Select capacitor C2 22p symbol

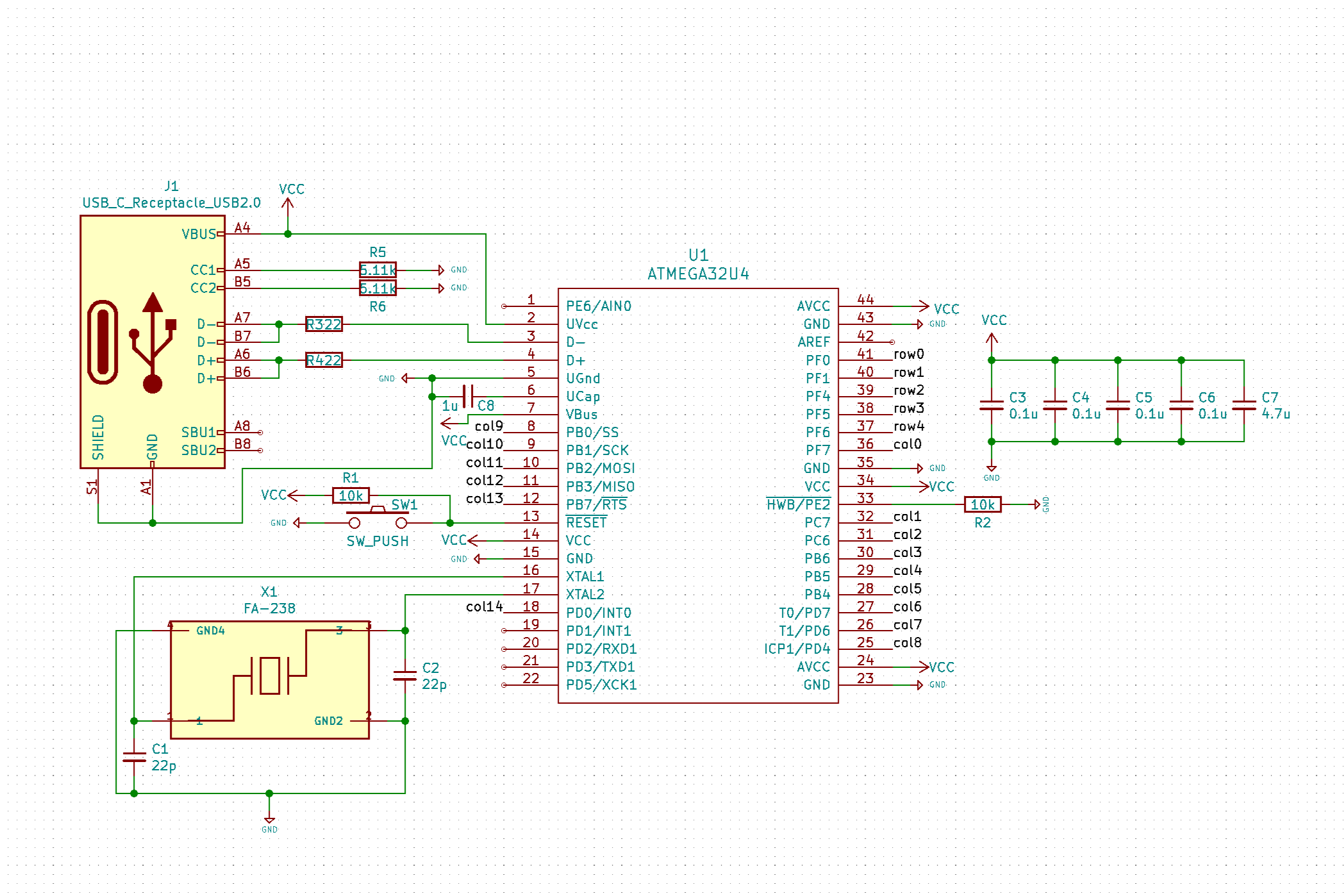click(405, 676)
